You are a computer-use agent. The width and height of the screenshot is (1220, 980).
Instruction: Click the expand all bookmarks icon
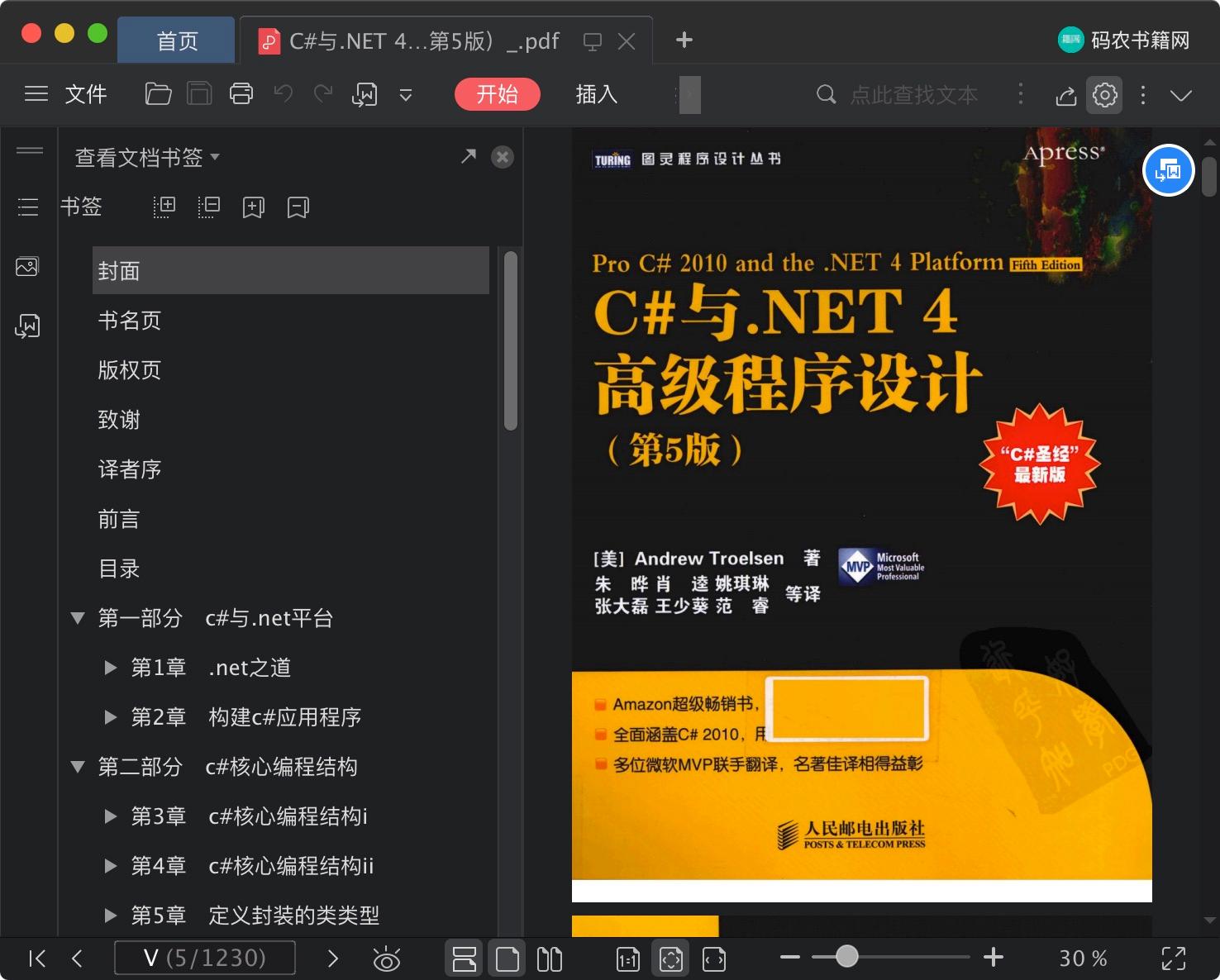(x=164, y=207)
